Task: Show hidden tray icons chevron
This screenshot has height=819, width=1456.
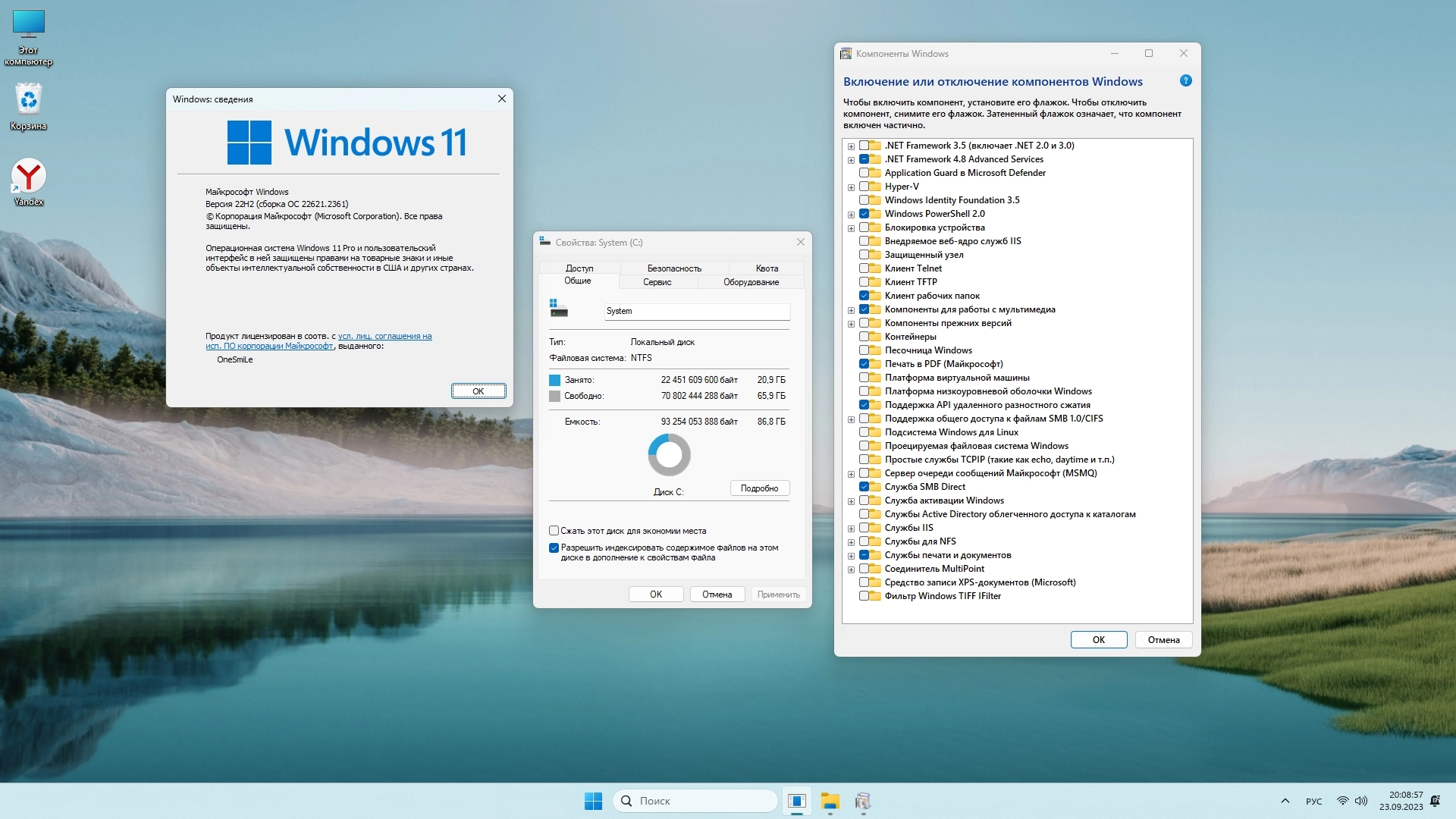Action: point(1285,801)
